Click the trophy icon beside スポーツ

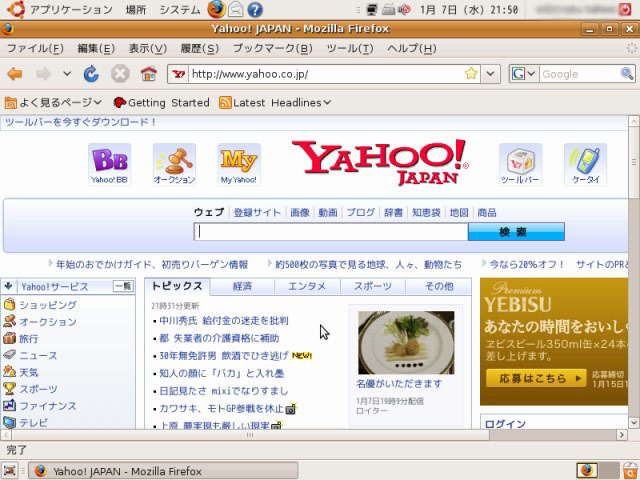[x=9, y=389]
